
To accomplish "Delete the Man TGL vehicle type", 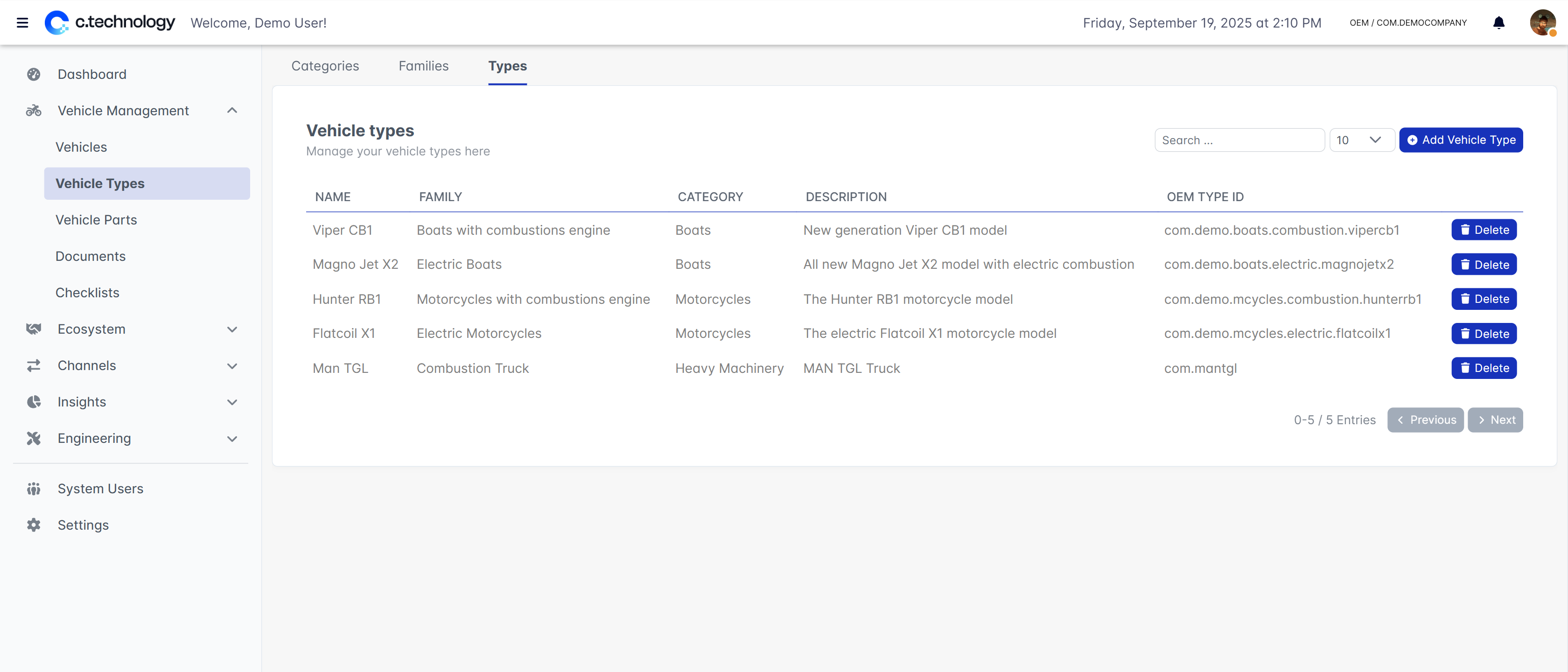I will [1484, 368].
